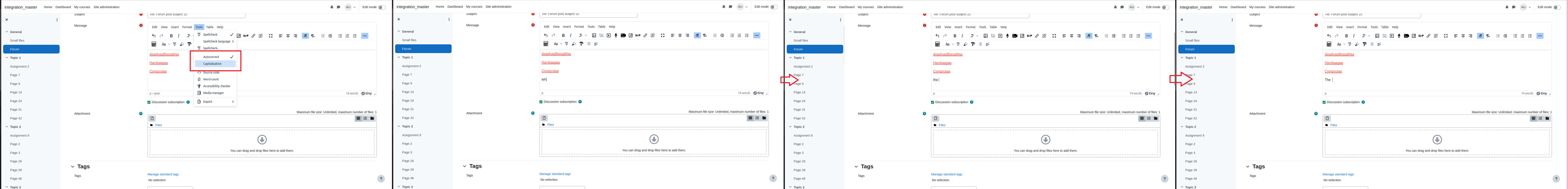Click insert link icon in 'teh' editor
Screen dimensions: 1568x189
tap(645, 35)
